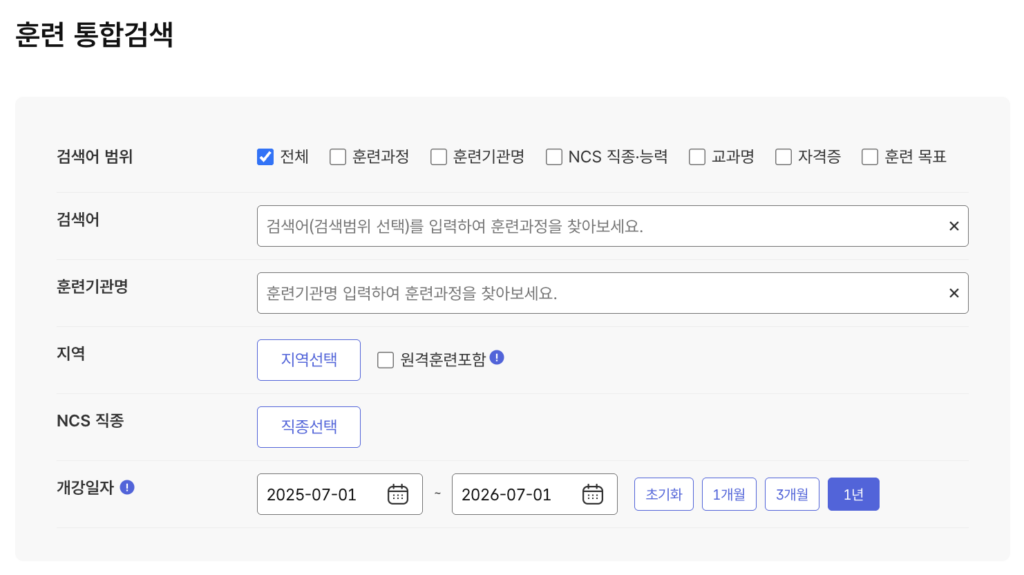Check the 자격증 checkbox
1024x575 pixels.
pos(783,157)
